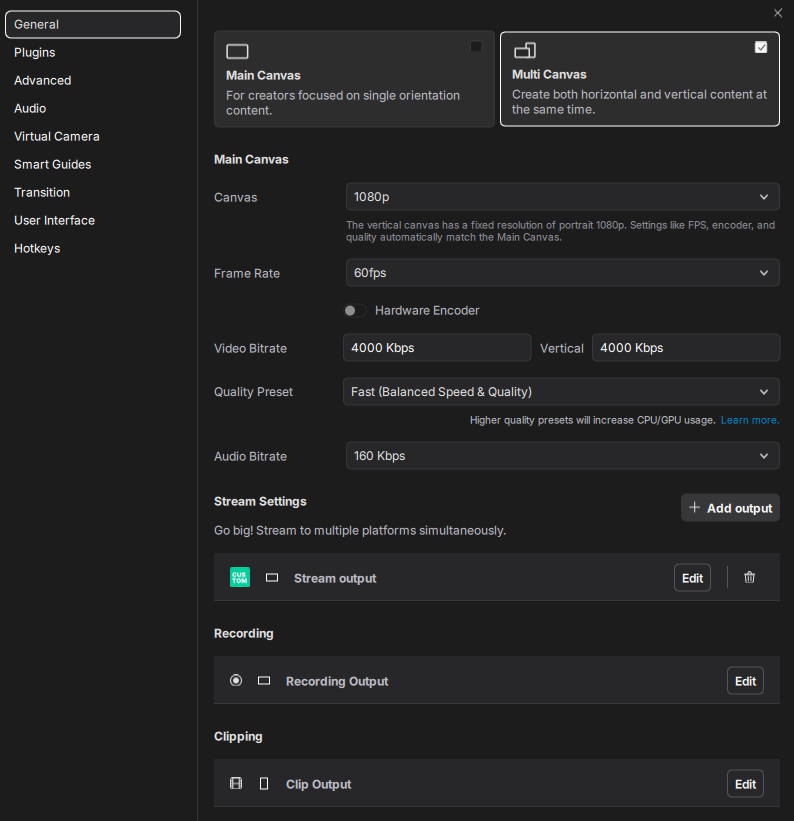Open the Plugins settings section
This screenshot has height=821, width=794.
(35, 52)
